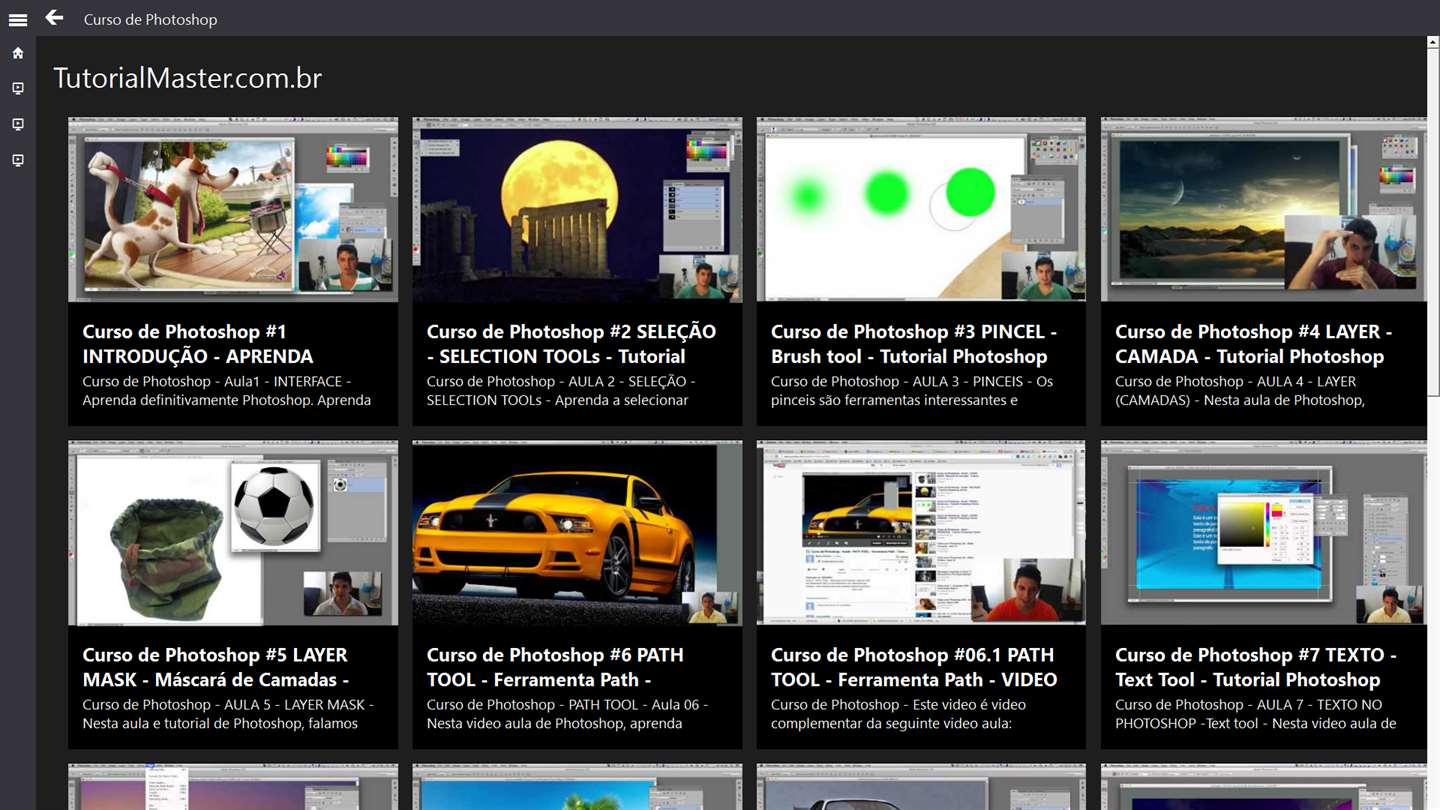Click description "AULA 2 - SELEÇÃO - SELECTION TOOLs"
1440x810 pixels.
[x=560, y=391]
